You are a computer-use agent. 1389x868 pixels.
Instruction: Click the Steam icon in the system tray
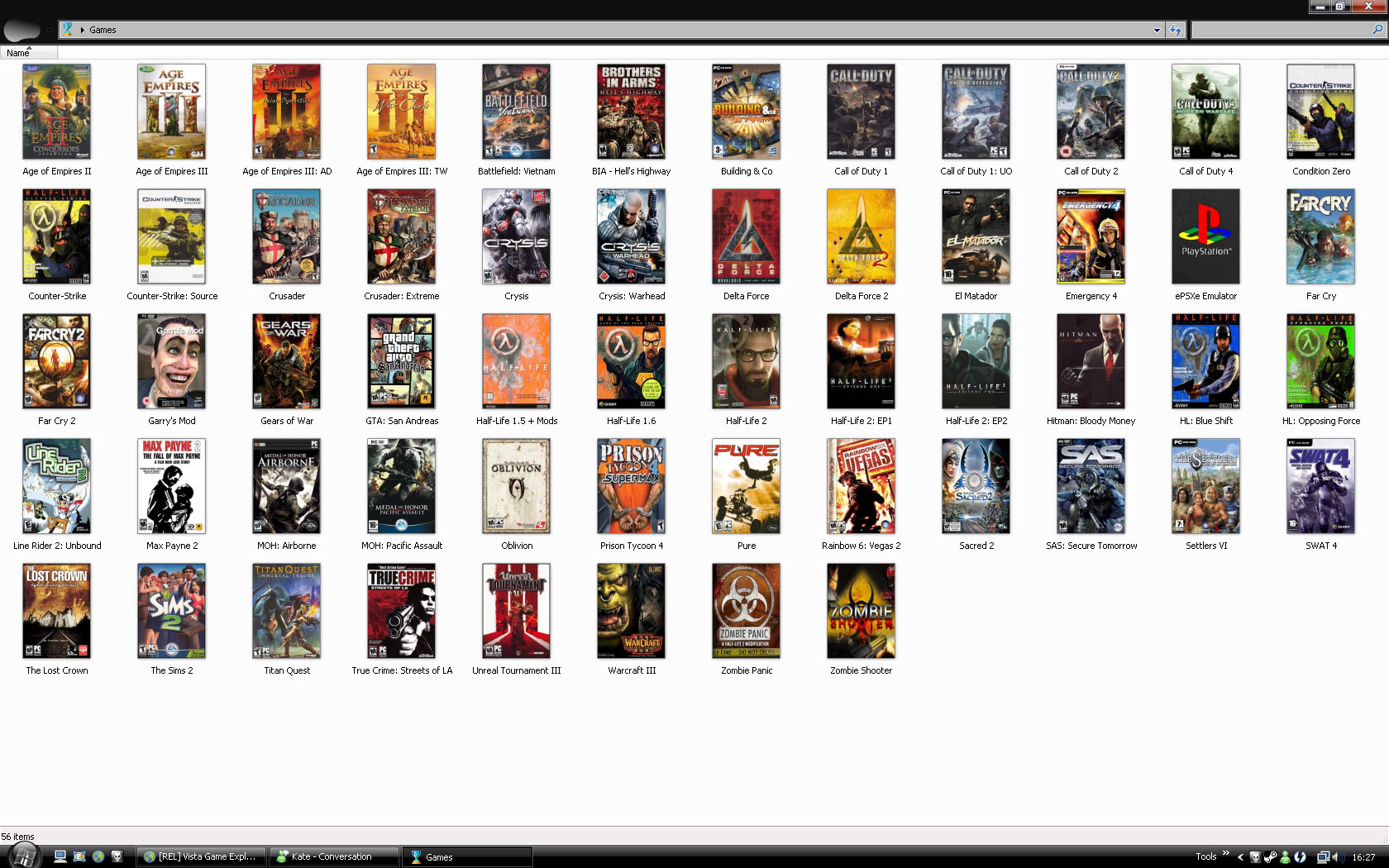[x=1270, y=857]
